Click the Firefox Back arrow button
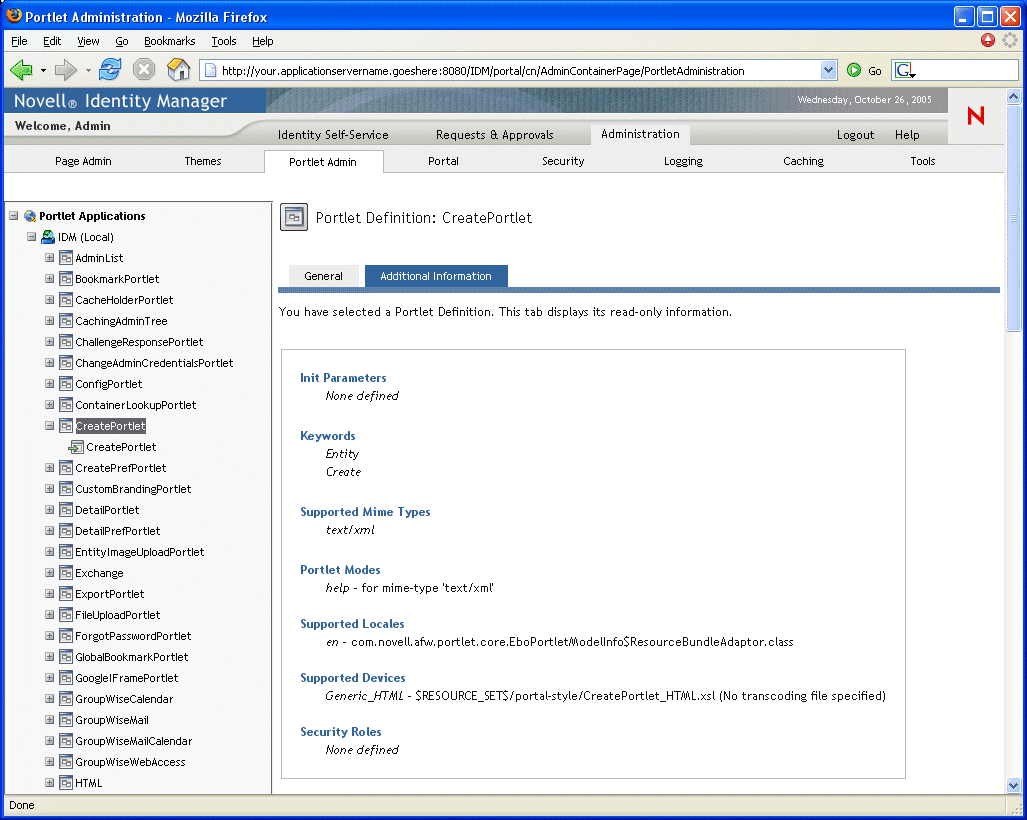Image resolution: width=1027 pixels, height=820 pixels. tap(21, 69)
